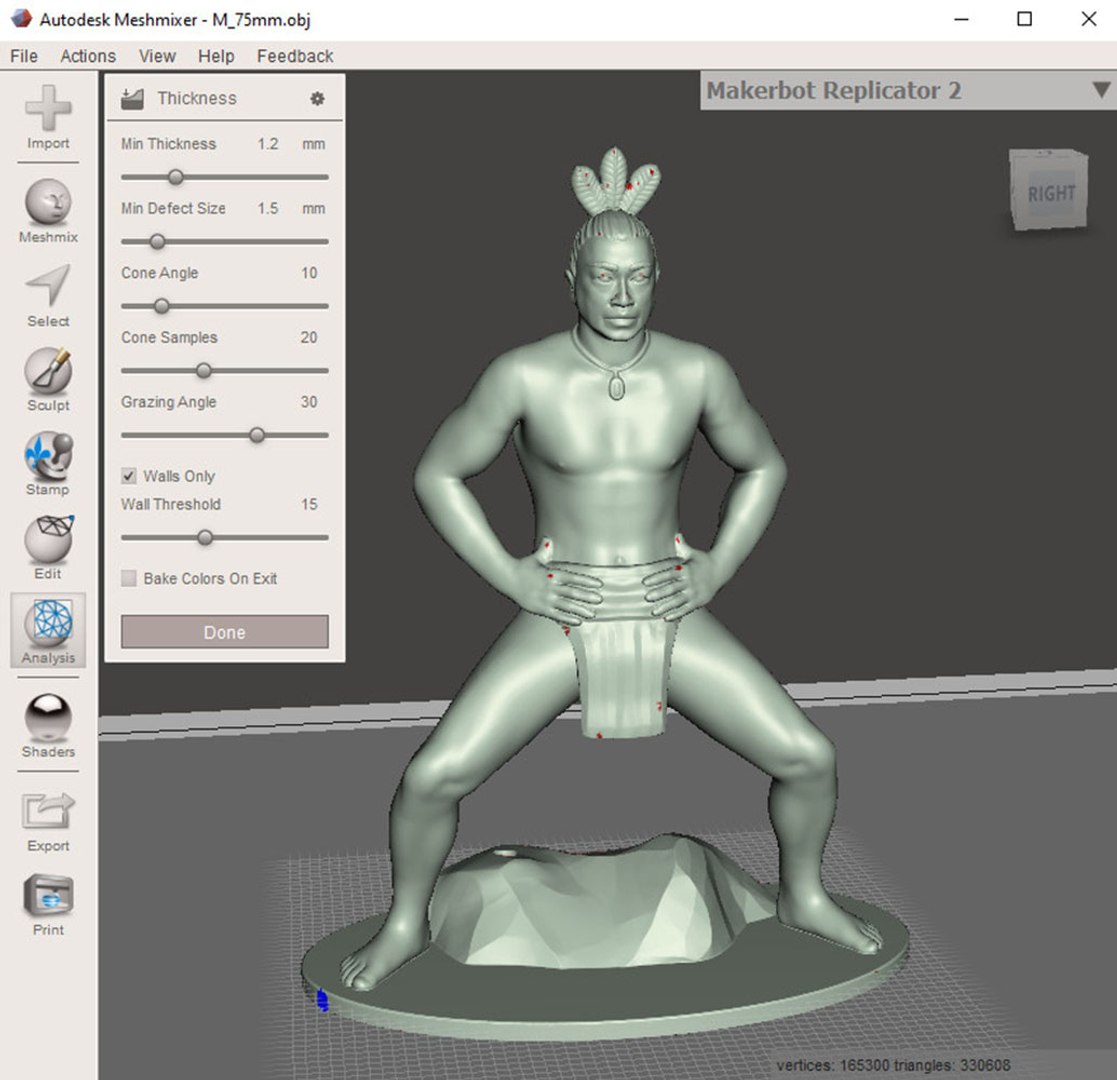Open the Stamp tool
This screenshot has width=1117, height=1080.
(48, 463)
